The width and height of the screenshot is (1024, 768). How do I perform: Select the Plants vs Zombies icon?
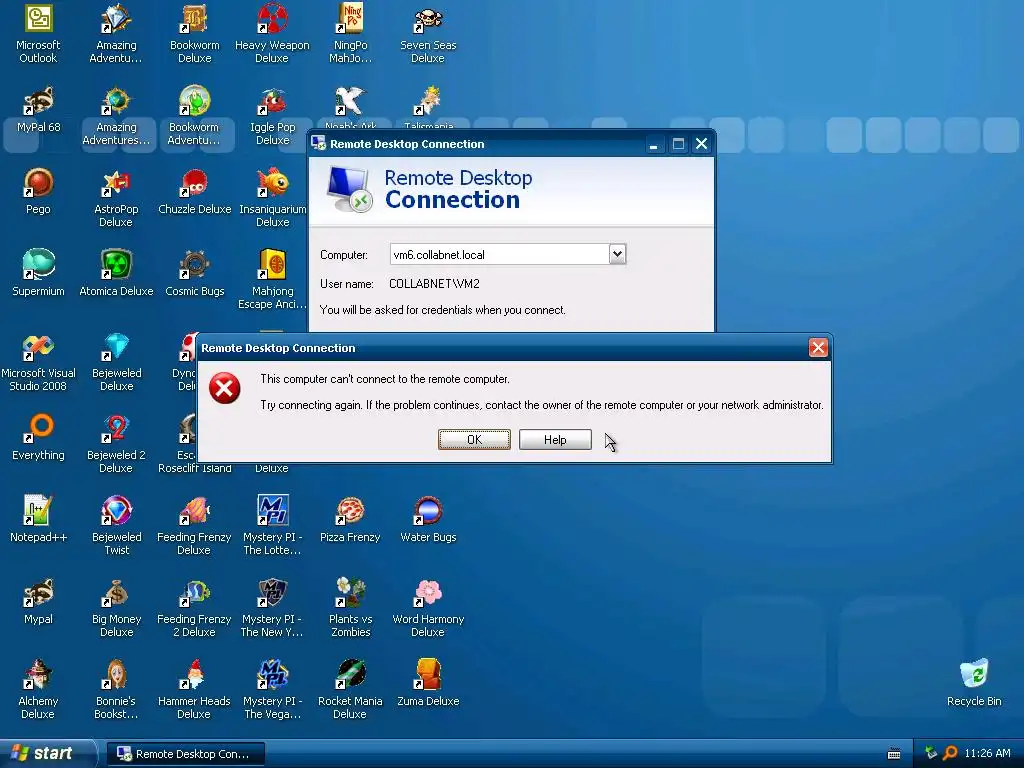pos(350,608)
